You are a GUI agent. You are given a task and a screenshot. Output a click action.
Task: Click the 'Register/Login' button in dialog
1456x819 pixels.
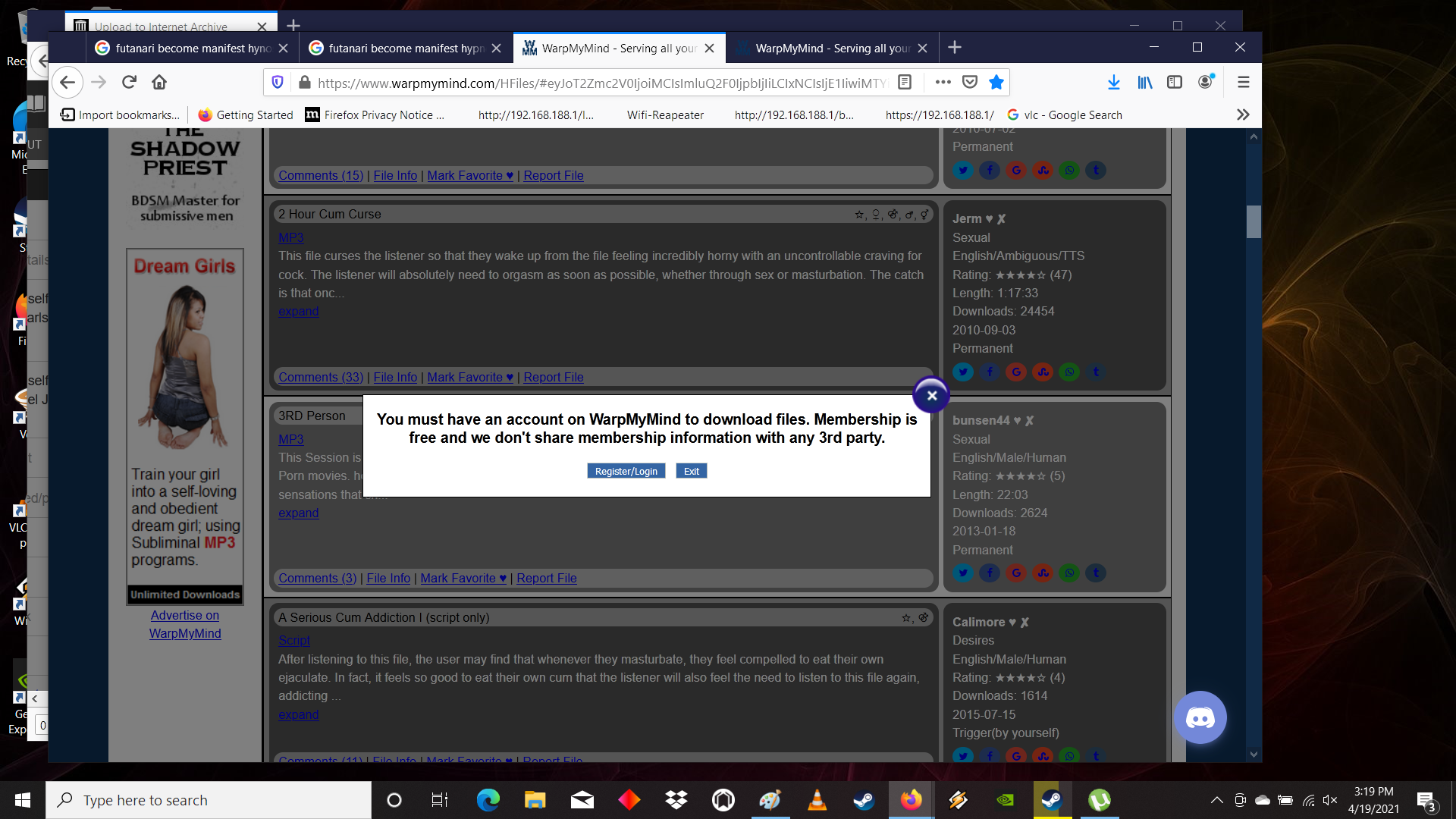[x=626, y=470]
